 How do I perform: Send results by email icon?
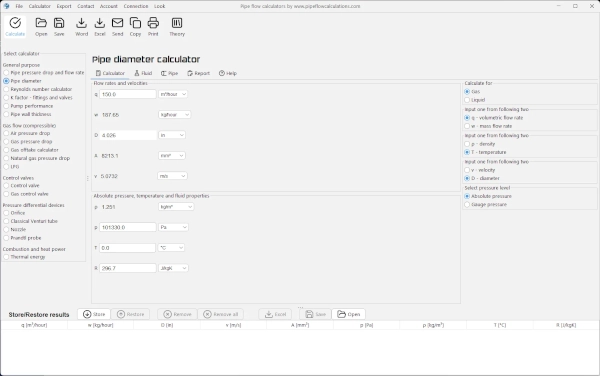pos(117,27)
